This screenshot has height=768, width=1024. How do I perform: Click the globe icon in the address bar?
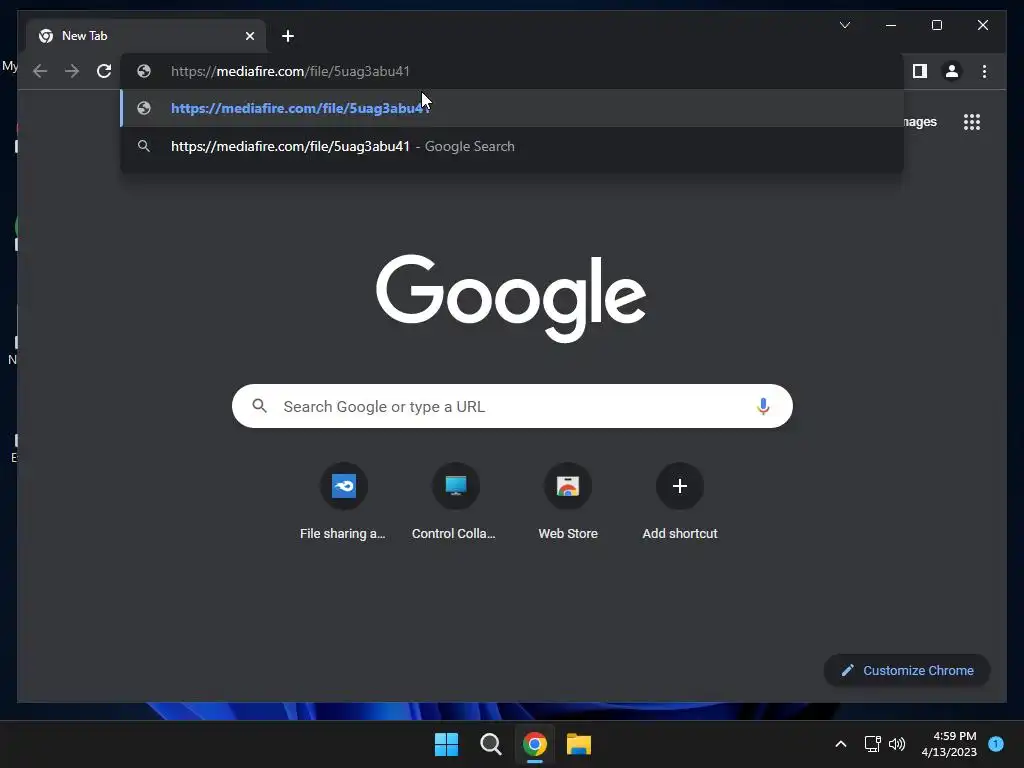pyautogui.click(x=144, y=71)
